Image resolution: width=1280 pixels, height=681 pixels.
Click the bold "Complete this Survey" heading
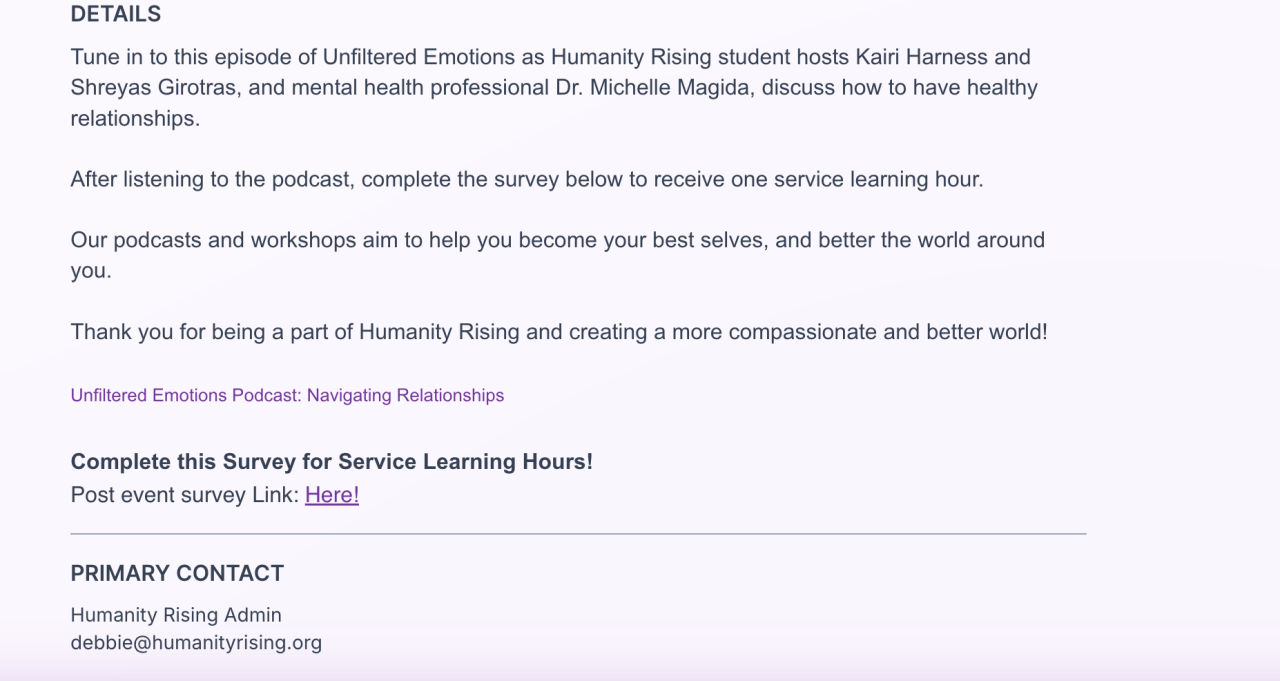click(331, 461)
